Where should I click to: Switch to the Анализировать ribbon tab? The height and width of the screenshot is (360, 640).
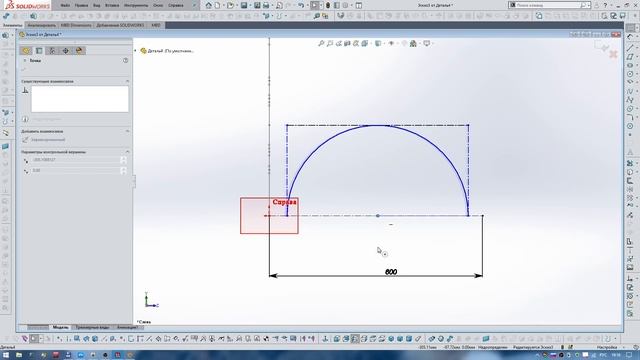coord(41,25)
